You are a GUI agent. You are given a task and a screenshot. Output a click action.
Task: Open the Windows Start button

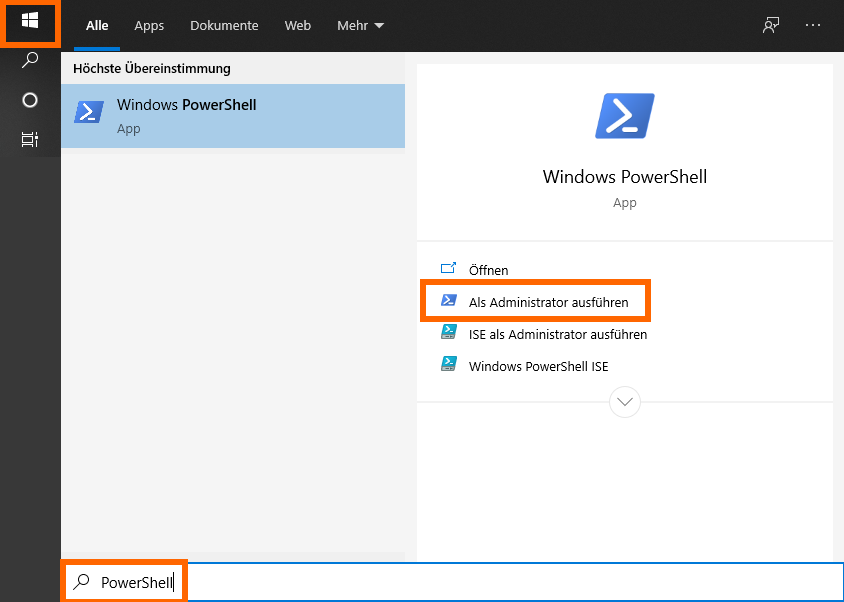[30, 22]
